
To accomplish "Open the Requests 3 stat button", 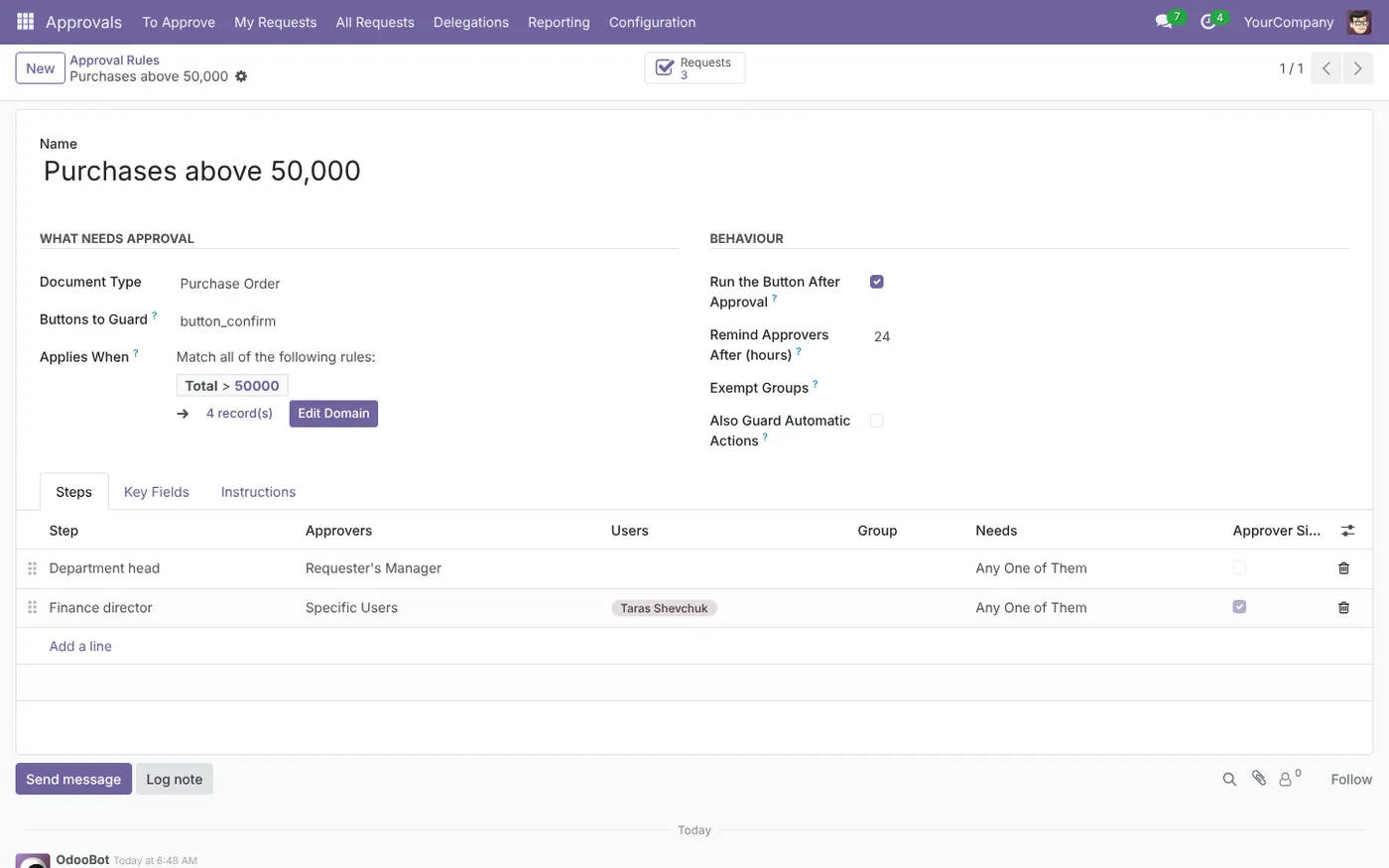I will pyautogui.click(x=694, y=68).
